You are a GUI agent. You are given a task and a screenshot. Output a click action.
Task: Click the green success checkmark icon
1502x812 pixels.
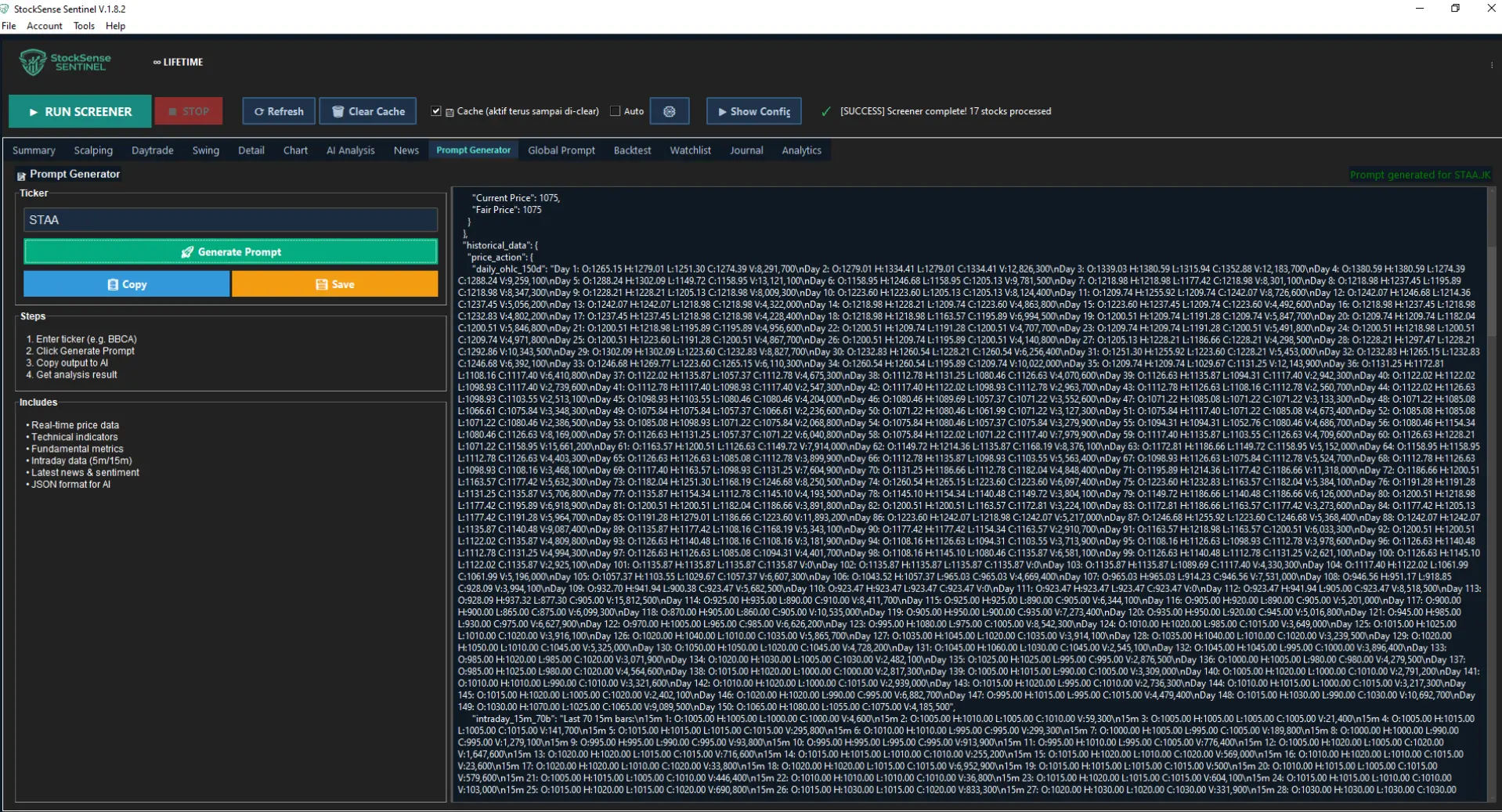pyautogui.click(x=825, y=112)
